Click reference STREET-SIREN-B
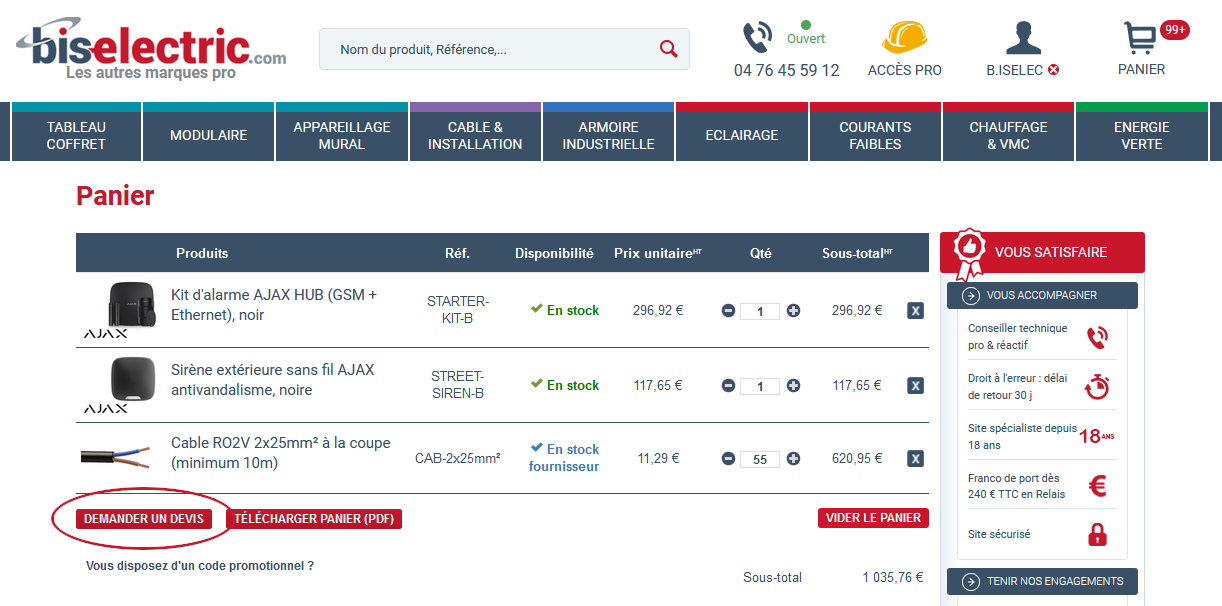Viewport: 1222px width, 606px height. 457,385
